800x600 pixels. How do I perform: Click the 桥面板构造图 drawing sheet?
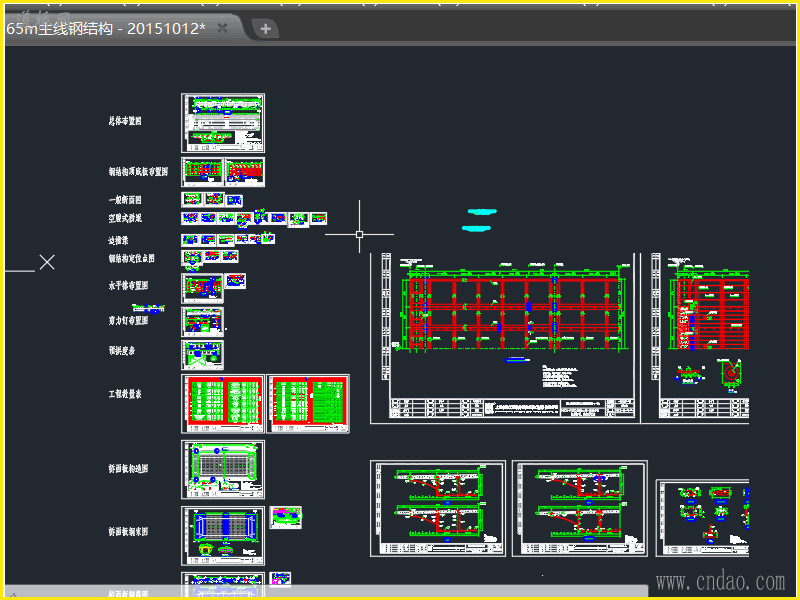[222, 469]
